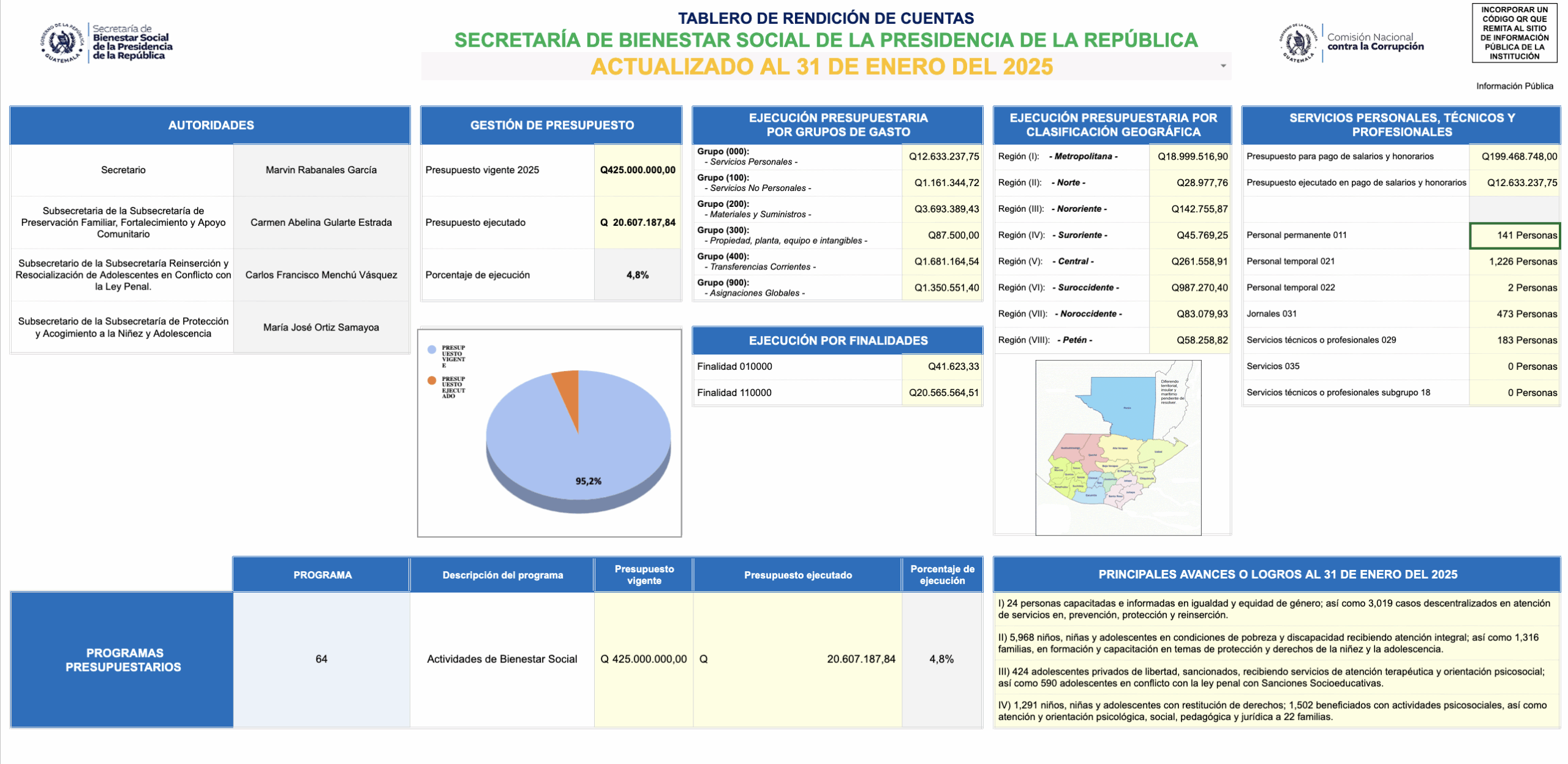Click the Secretaría de Bienestar Social logo

107,43
